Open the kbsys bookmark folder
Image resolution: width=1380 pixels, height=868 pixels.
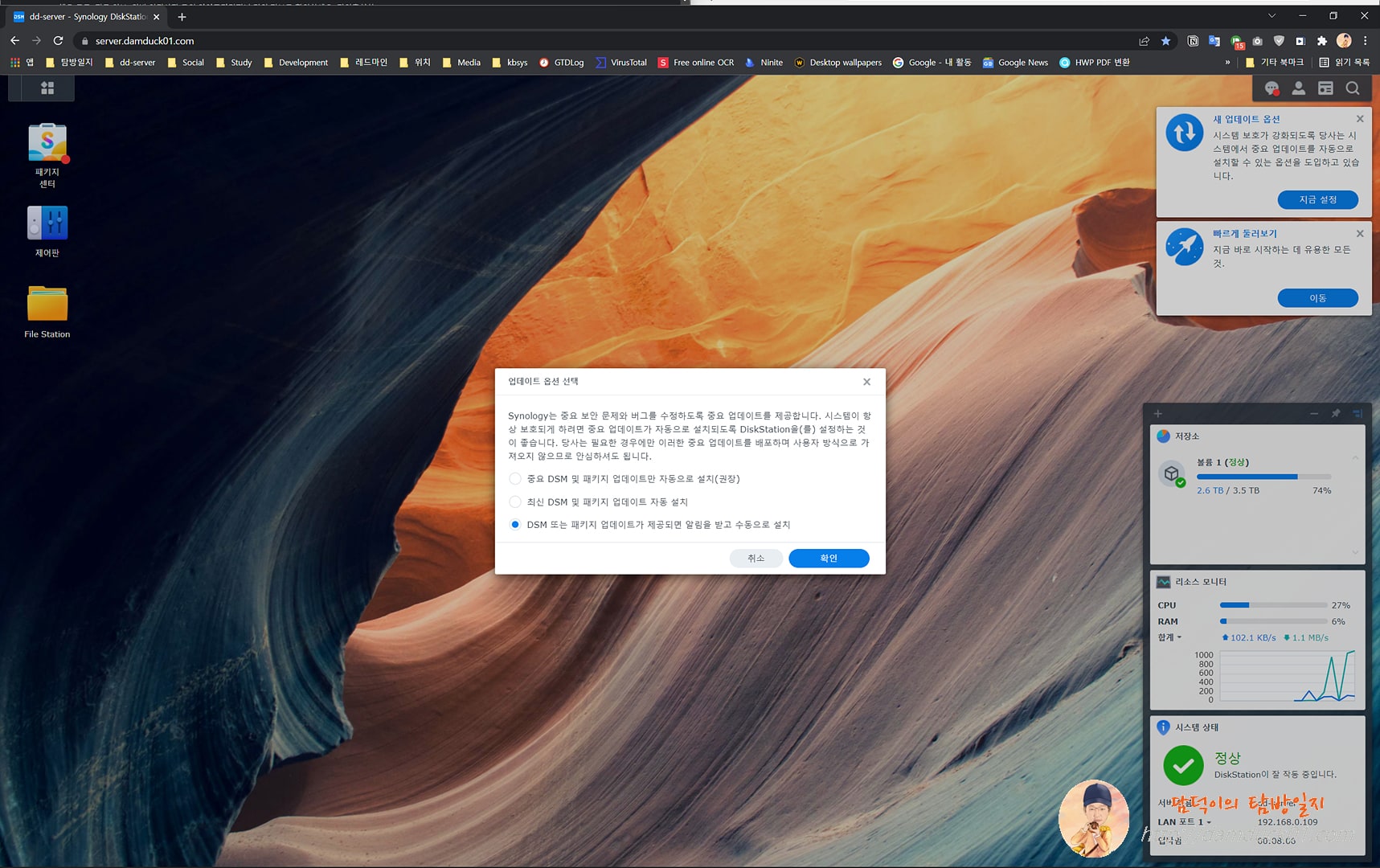[510, 63]
